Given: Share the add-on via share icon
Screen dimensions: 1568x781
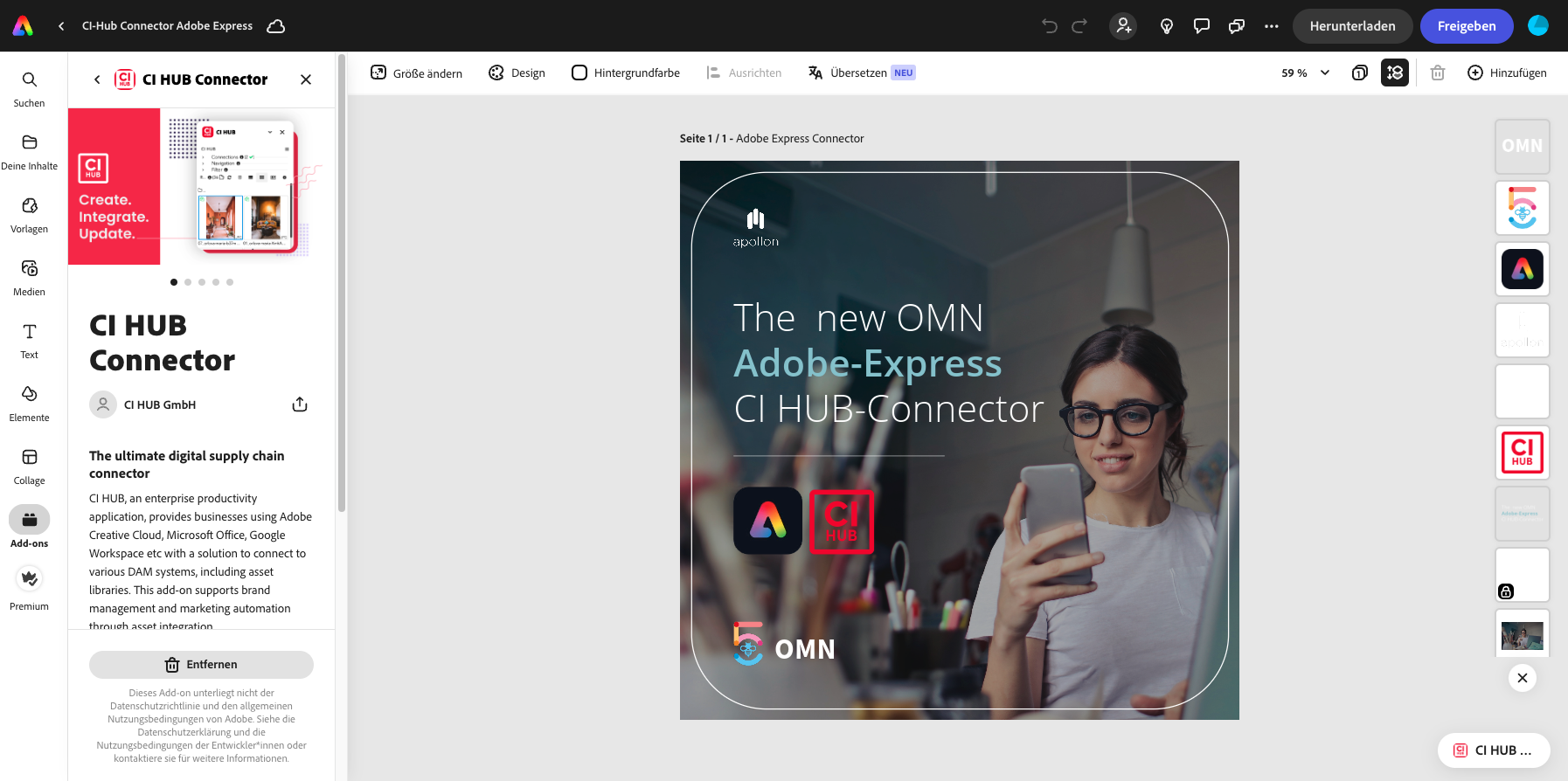Looking at the screenshot, I should coord(300,404).
